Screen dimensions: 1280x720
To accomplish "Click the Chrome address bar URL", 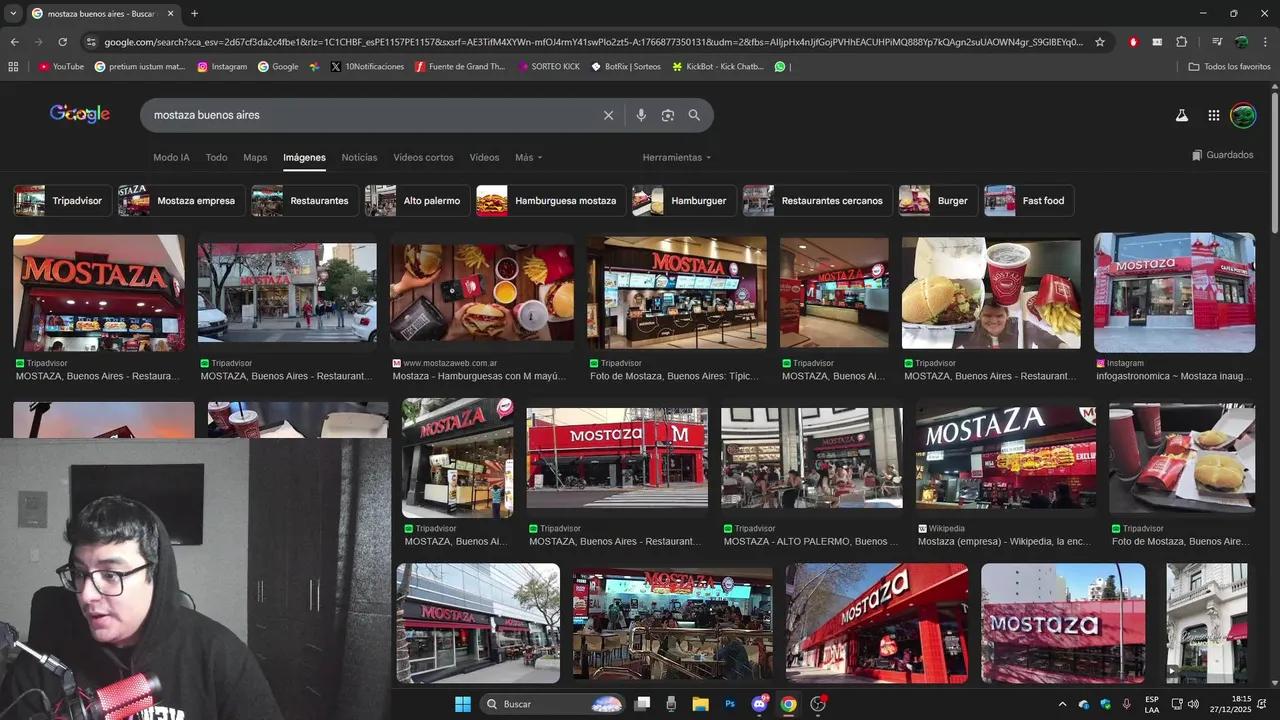I will [593, 42].
